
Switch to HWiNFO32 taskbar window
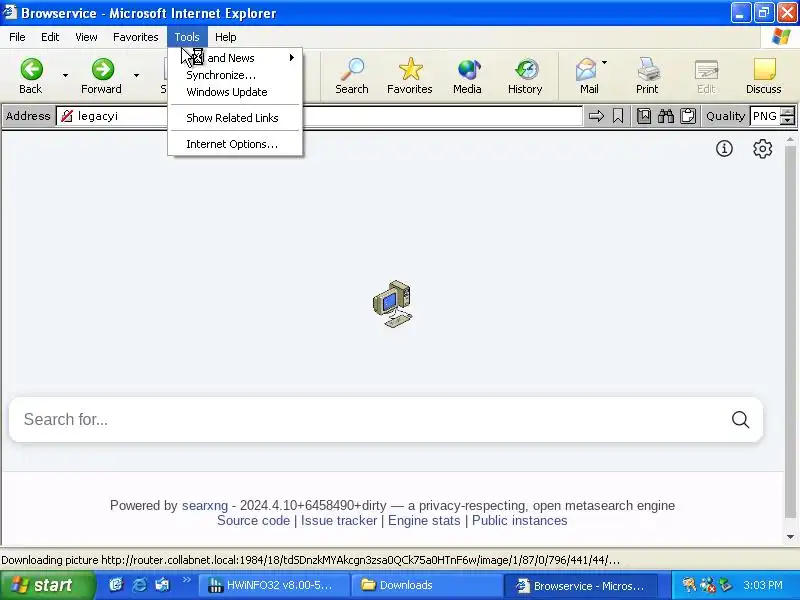click(x=273, y=585)
